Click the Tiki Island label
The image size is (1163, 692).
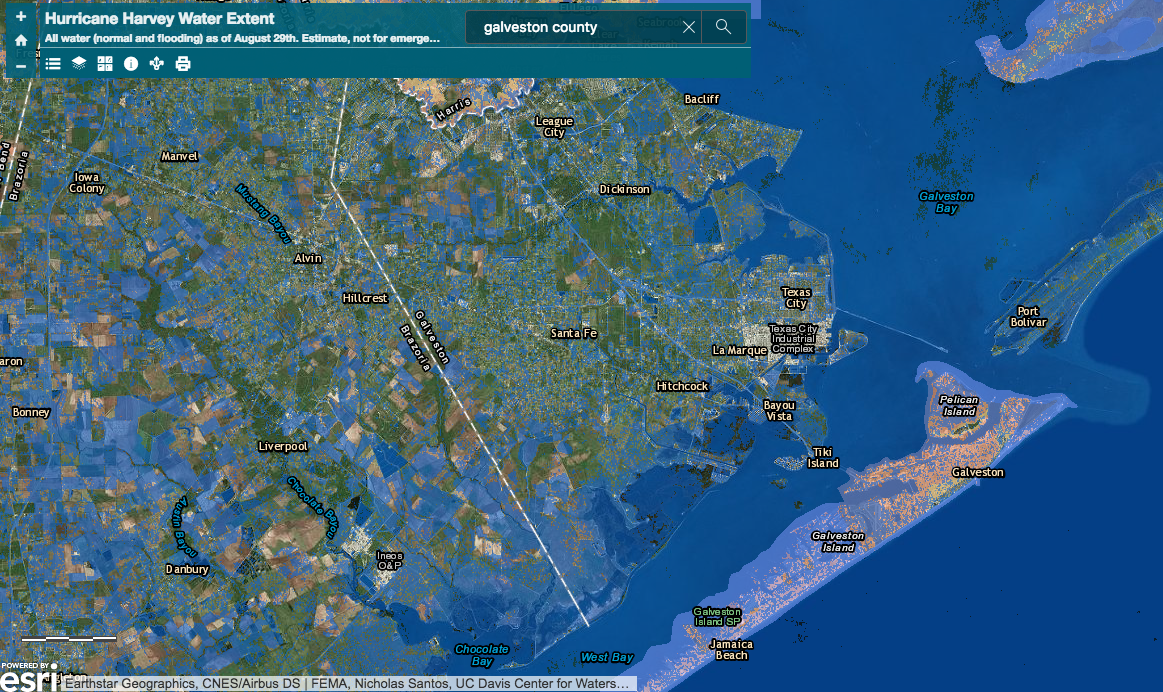point(823,458)
